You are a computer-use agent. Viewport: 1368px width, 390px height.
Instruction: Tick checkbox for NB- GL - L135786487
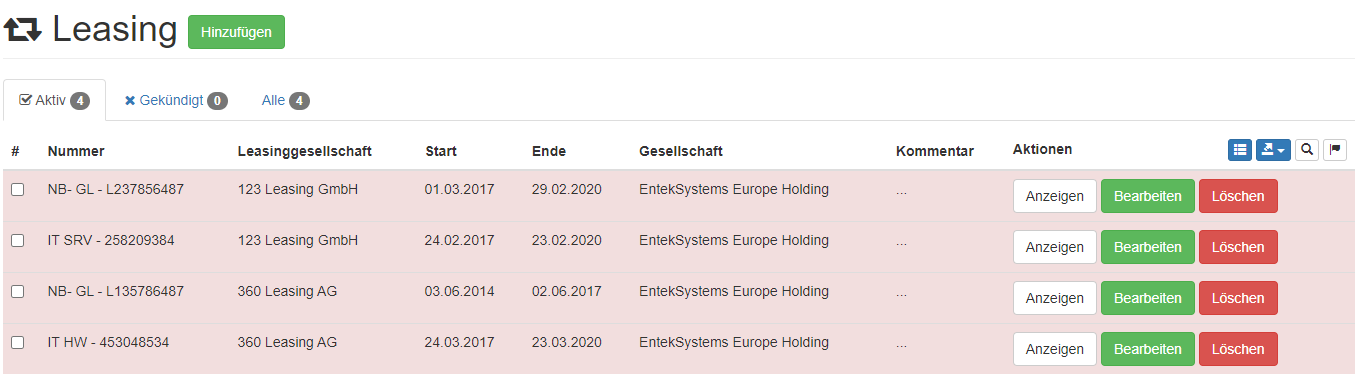click(18, 292)
